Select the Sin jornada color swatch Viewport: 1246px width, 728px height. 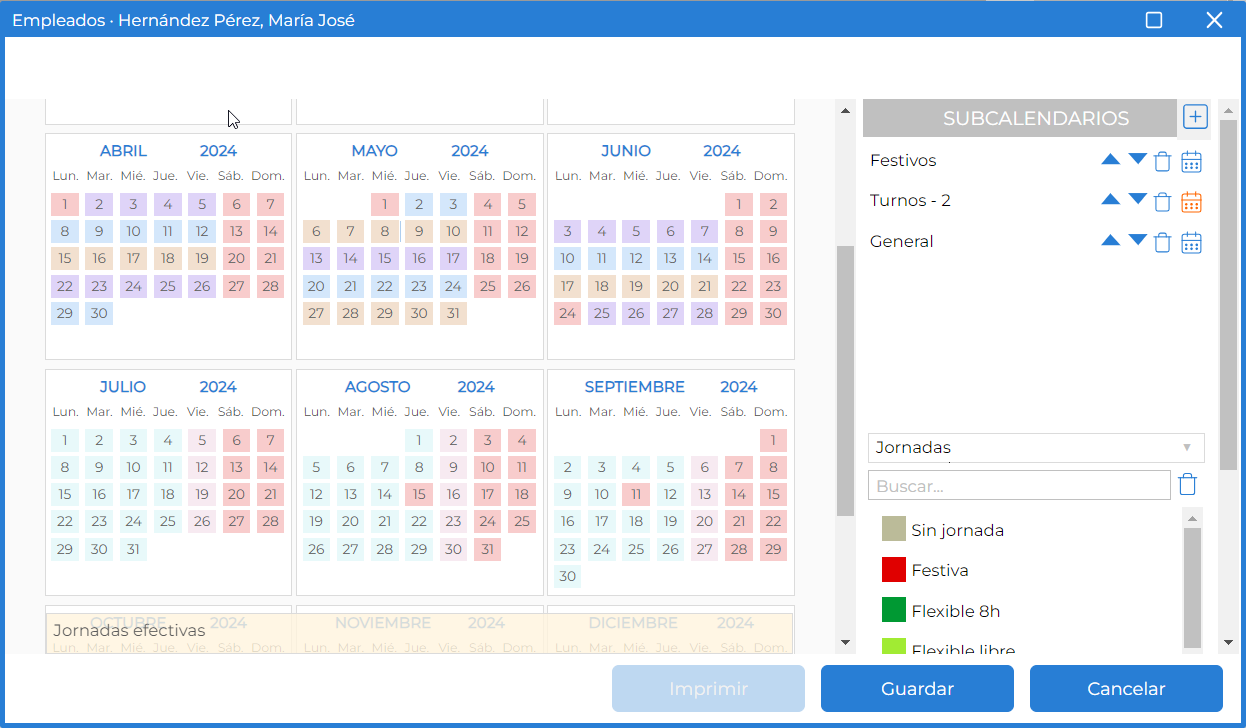tap(893, 529)
